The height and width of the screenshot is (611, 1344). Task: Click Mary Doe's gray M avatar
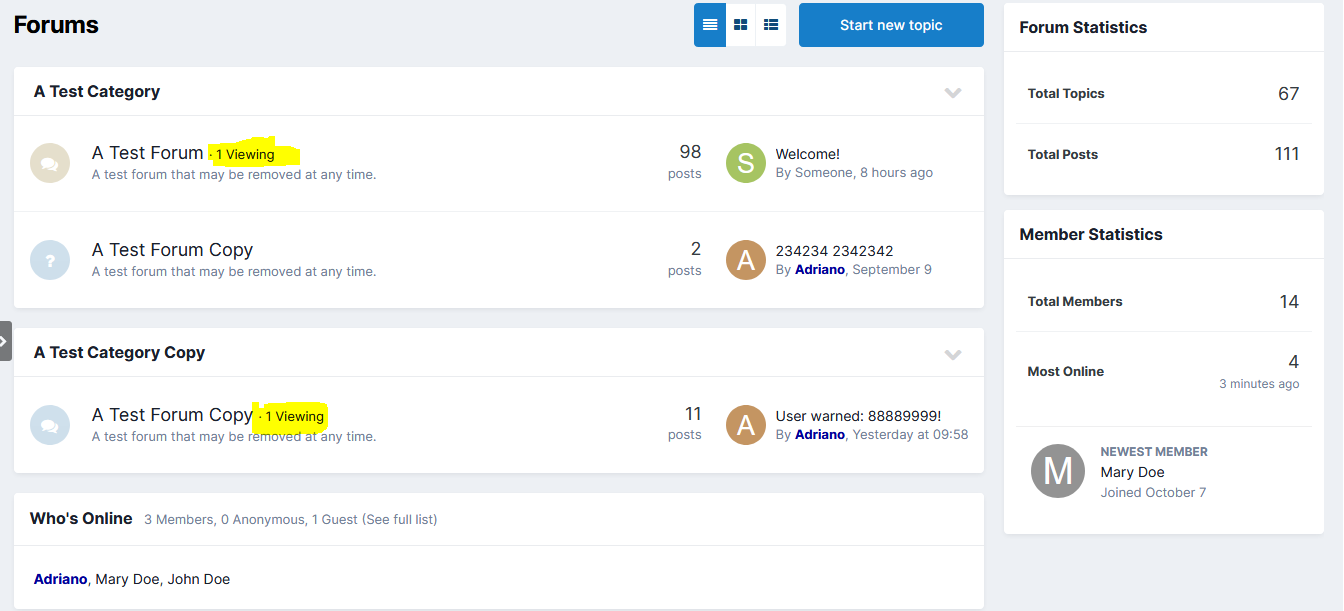(x=1057, y=471)
